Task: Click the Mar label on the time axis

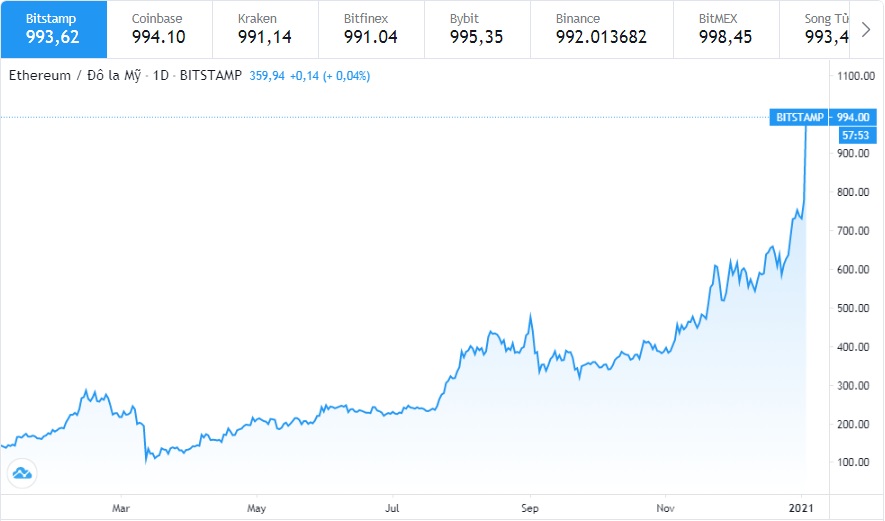Action: tap(121, 508)
